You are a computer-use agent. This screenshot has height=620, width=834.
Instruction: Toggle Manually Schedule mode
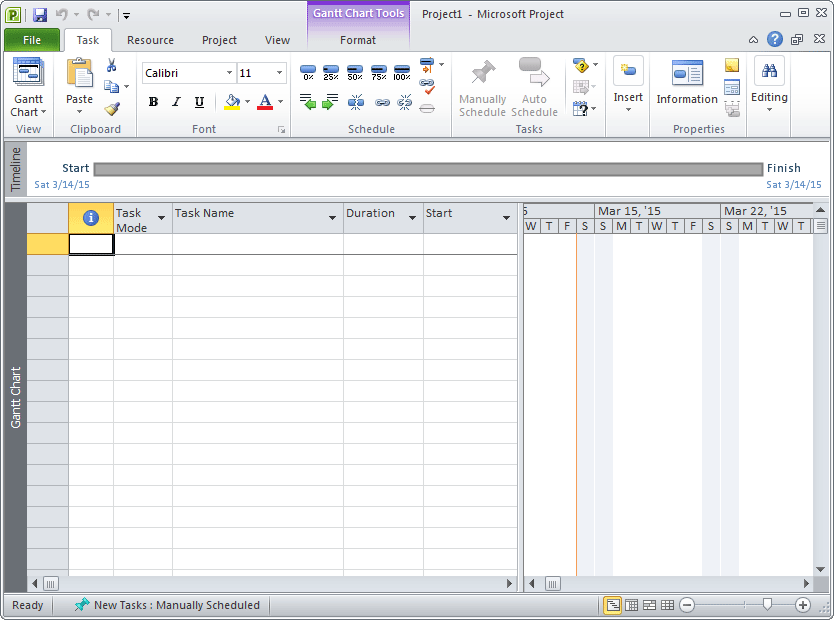click(x=482, y=88)
